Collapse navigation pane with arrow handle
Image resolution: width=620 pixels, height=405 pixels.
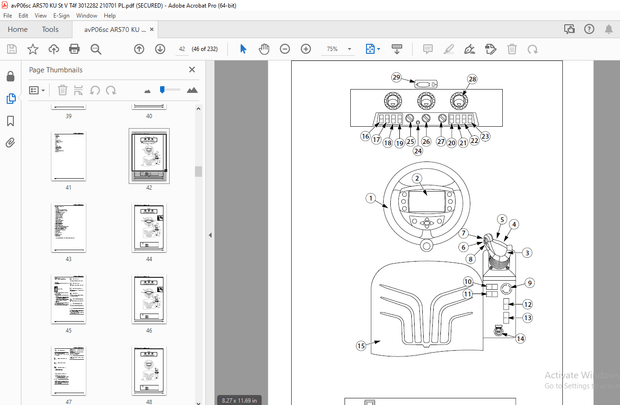[x=210, y=235]
